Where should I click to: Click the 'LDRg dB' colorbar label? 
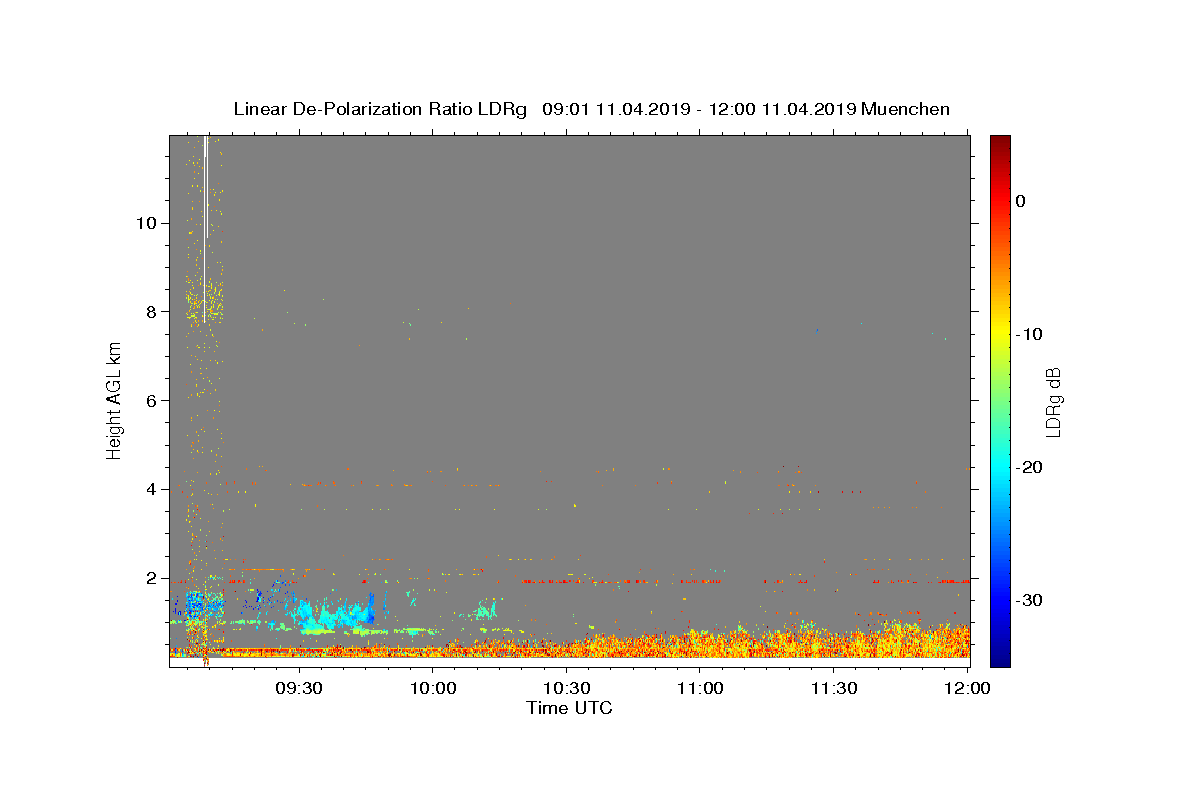click(1053, 402)
